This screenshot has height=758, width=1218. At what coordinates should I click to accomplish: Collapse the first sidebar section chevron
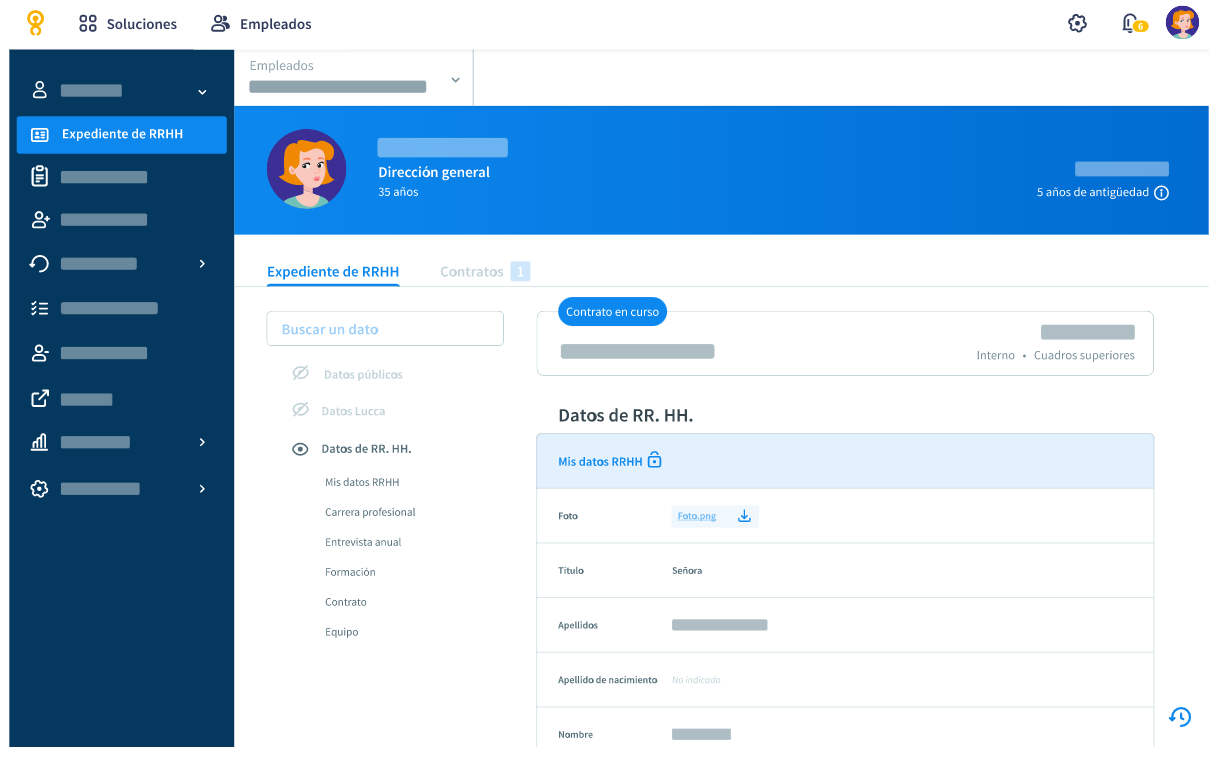click(202, 92)
